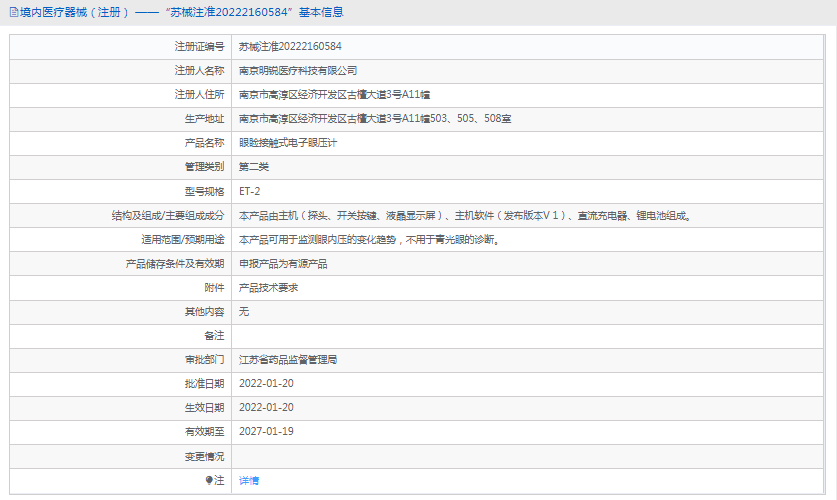Click the 其他内容 label
Viewport: 837px width, 500px height.
tap(204, 312)
